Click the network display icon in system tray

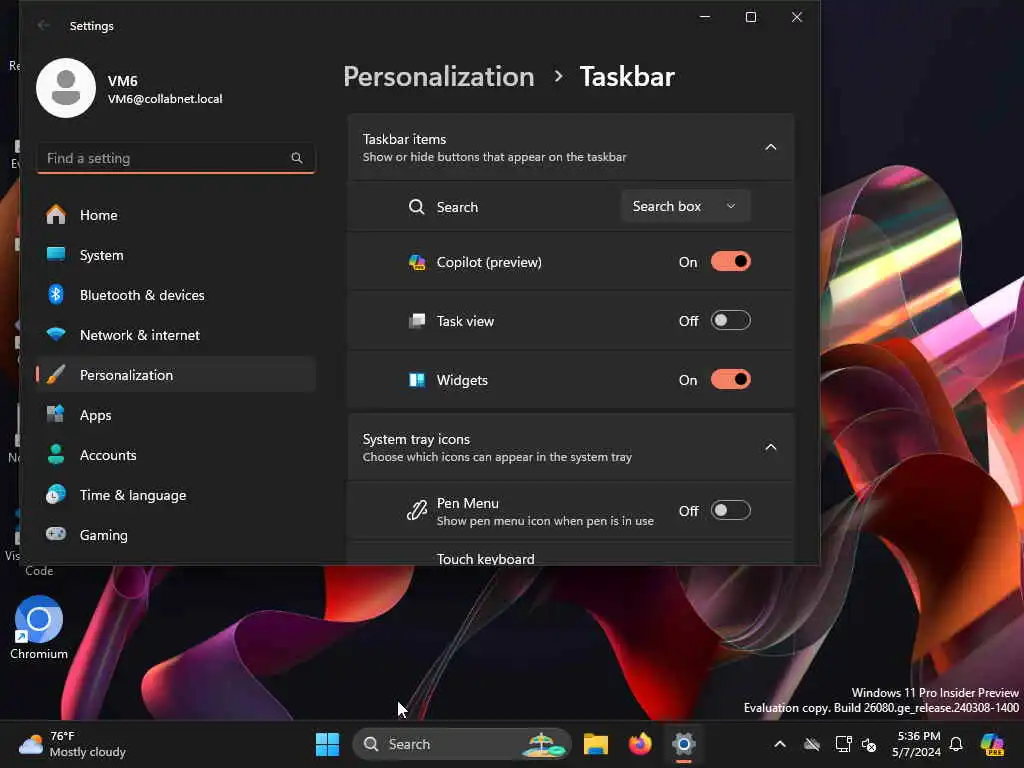coord(843,744)
